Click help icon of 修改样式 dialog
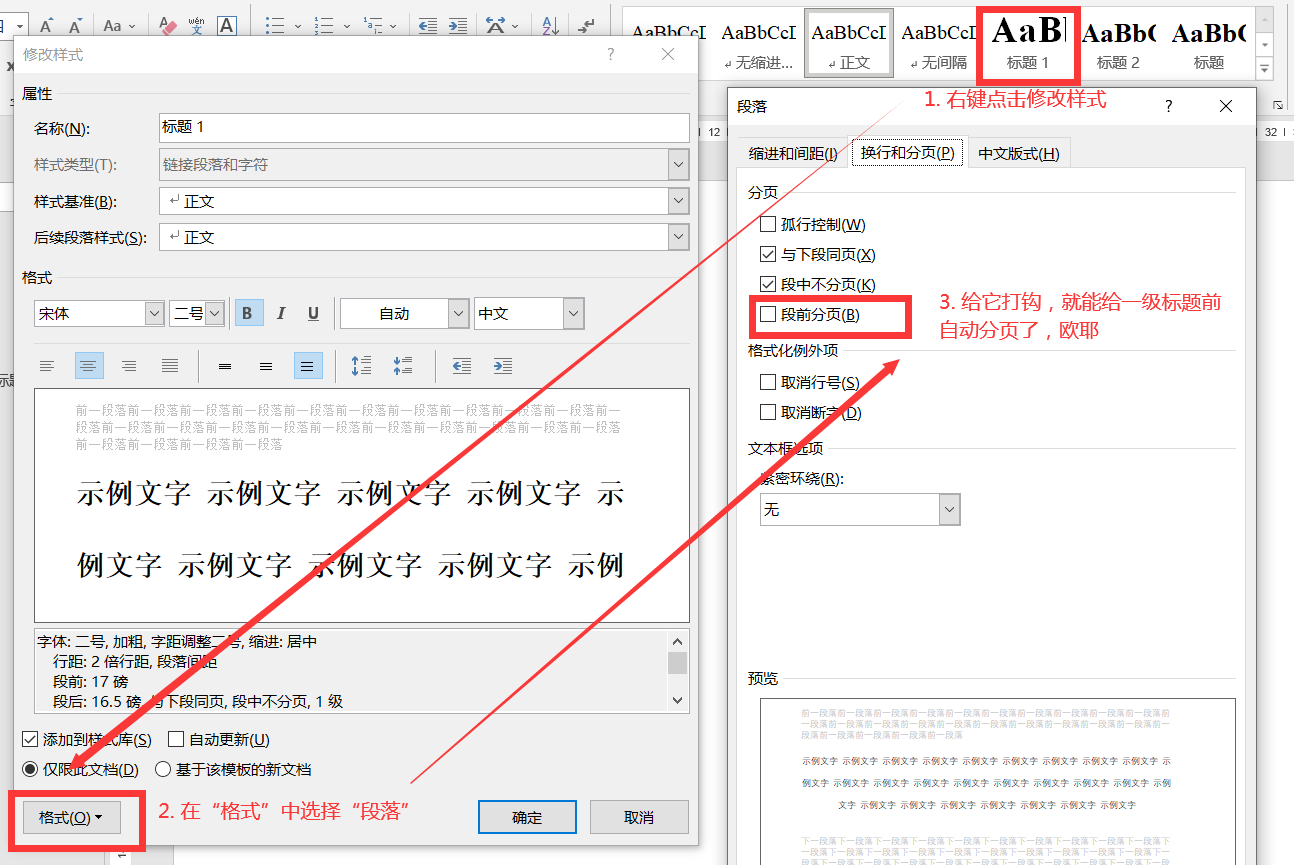Image resolution: width=1294 pixels, height=865 pixels. tap(611, 55)
